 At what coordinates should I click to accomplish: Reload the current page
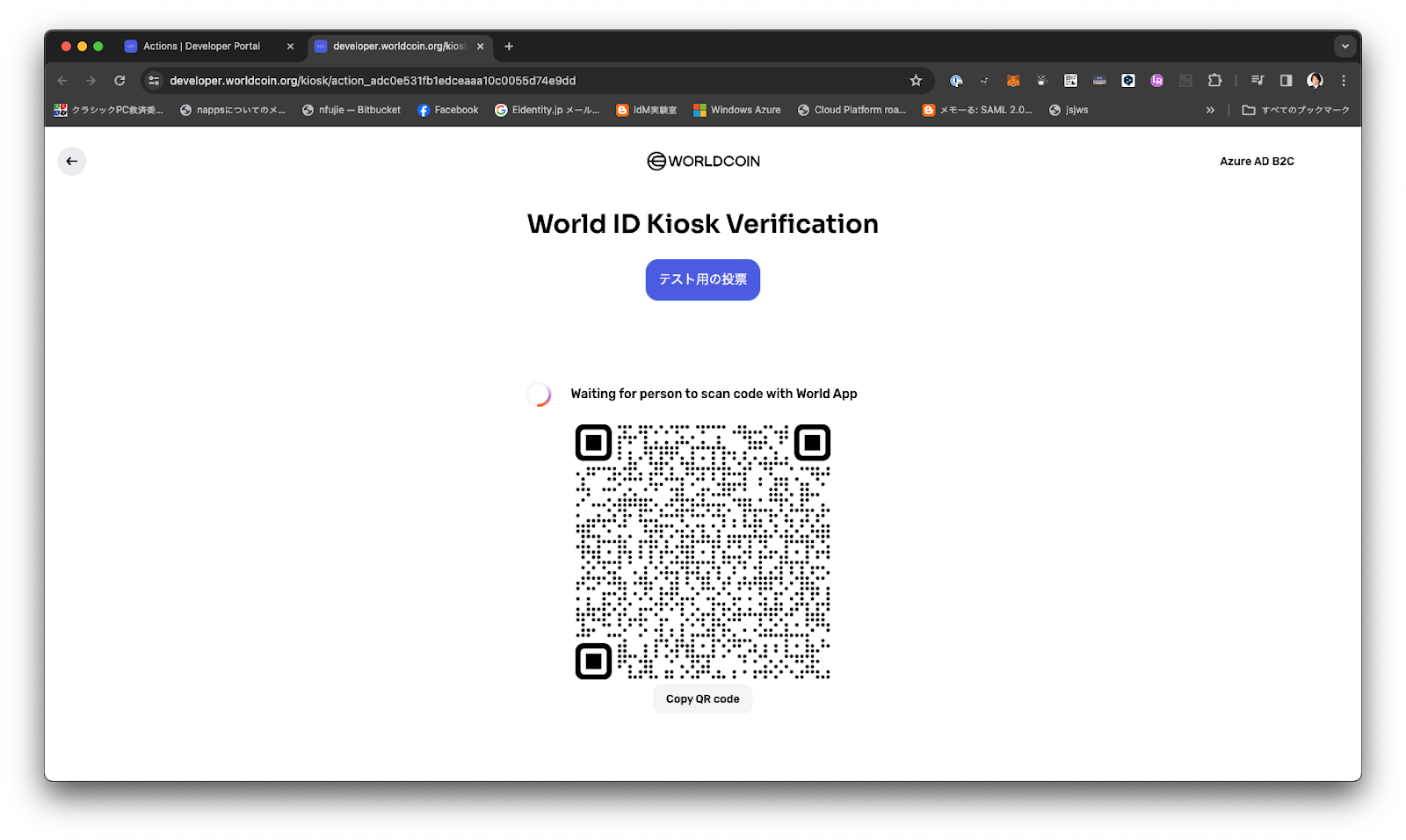pos(120,81)
